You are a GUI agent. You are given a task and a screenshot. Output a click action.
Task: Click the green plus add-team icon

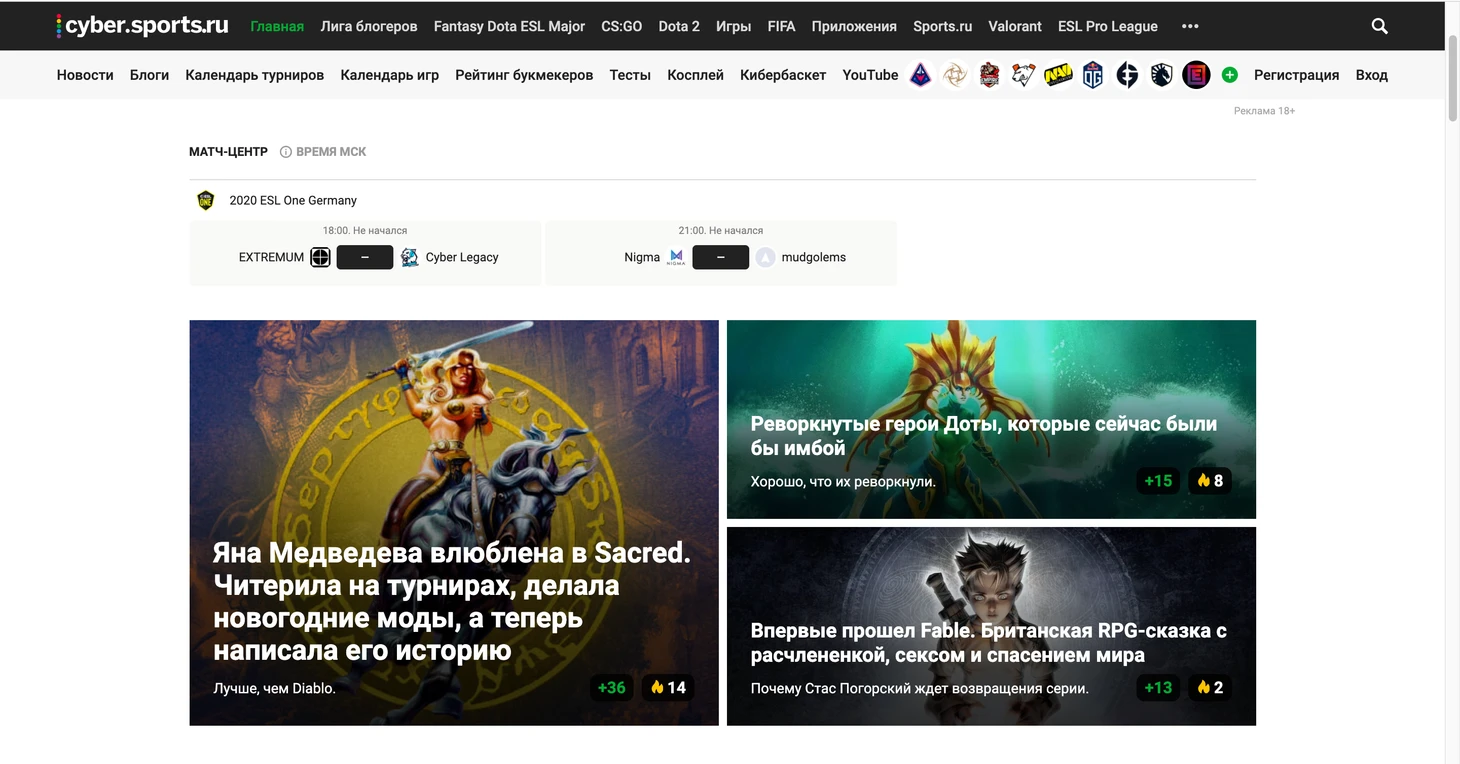[1230, 75]
